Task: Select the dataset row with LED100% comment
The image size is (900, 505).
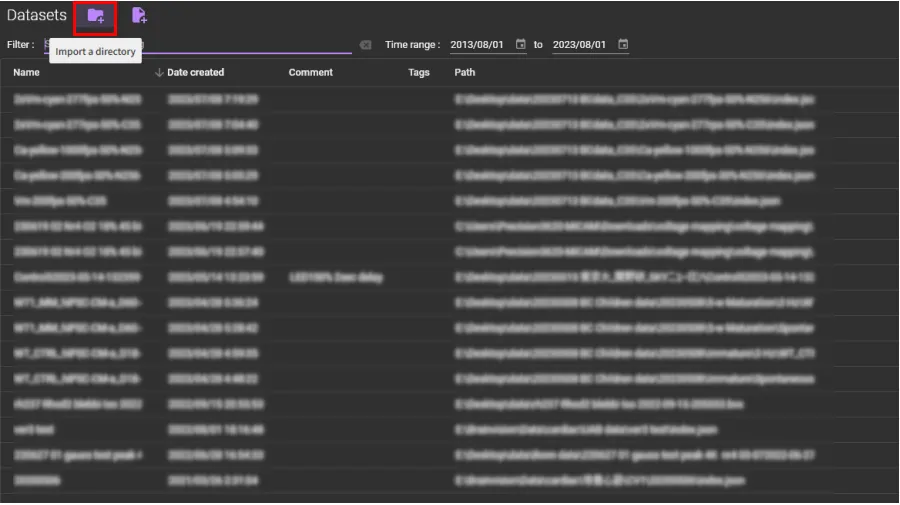Action: tap(400, 277)
